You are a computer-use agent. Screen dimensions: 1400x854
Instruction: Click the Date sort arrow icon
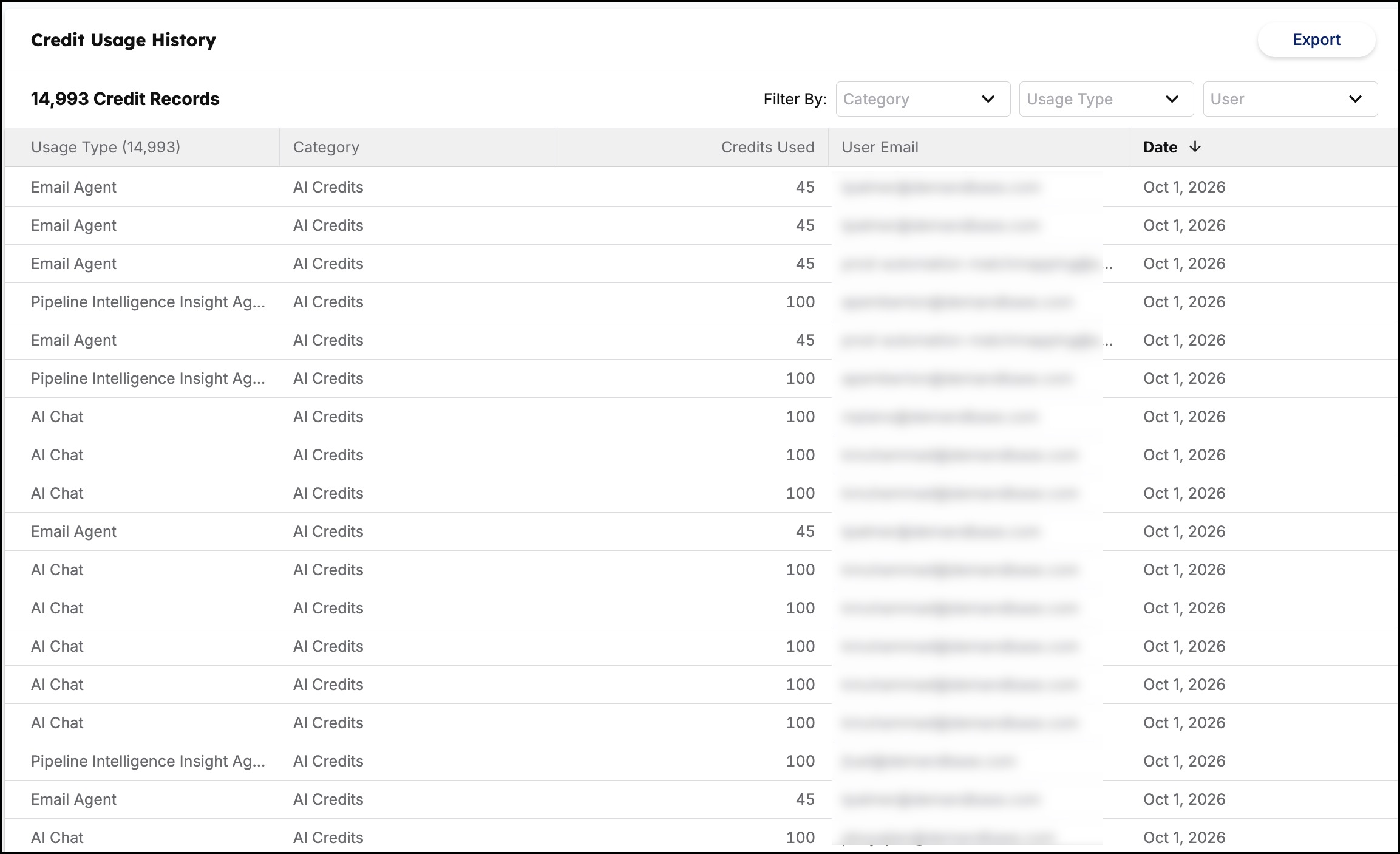point(1195,147)
